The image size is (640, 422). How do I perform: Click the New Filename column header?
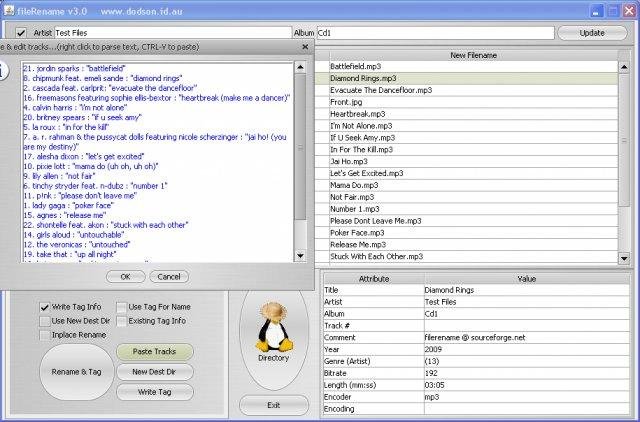472,56
